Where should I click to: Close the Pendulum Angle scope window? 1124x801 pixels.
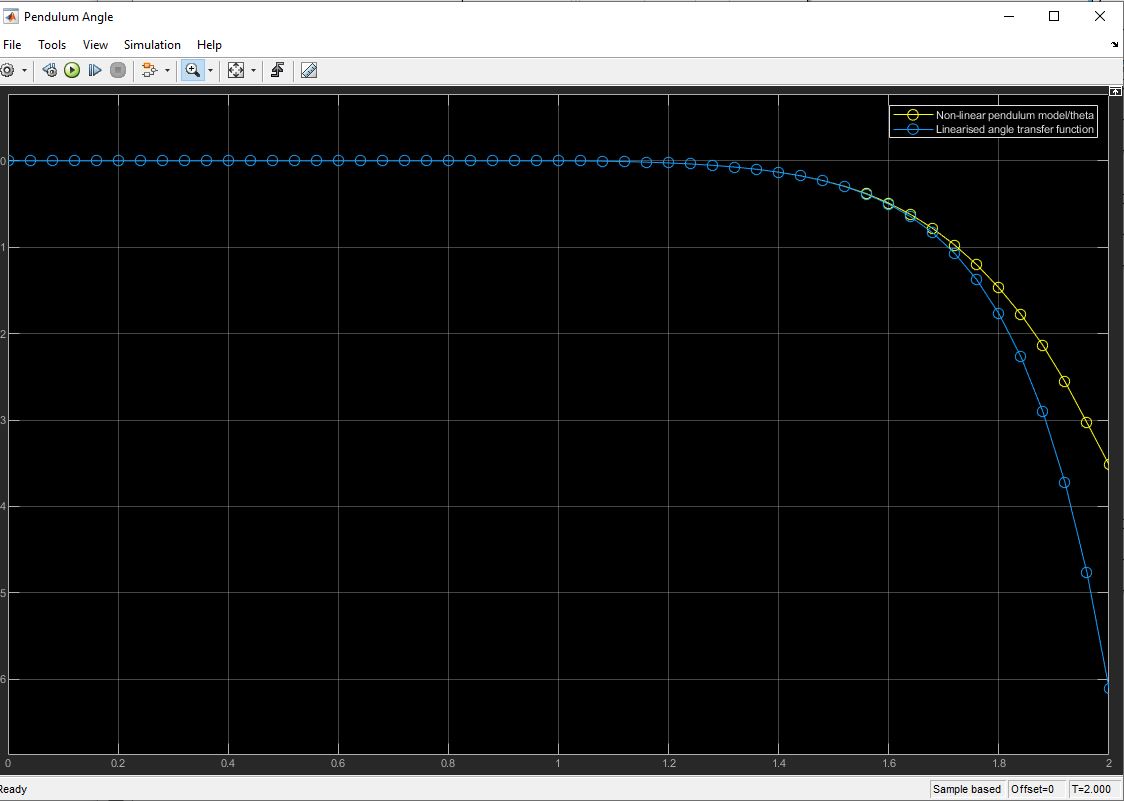click(x=1100, y=16)
